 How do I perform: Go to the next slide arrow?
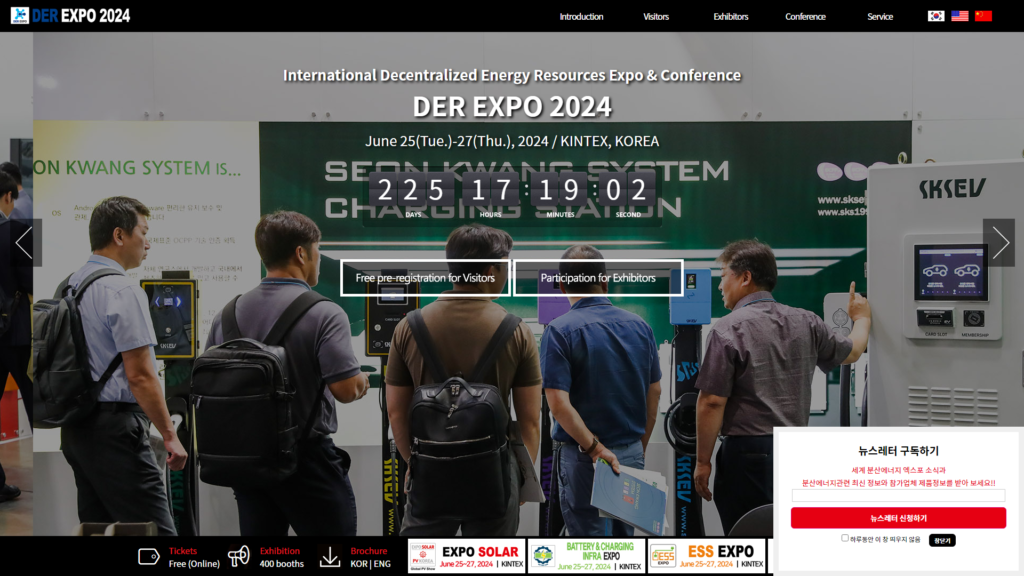[x=999, y=242]
